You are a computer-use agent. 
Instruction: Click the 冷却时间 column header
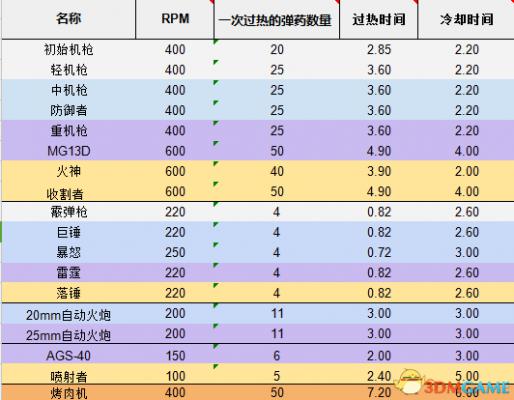[x=466, y=19]
